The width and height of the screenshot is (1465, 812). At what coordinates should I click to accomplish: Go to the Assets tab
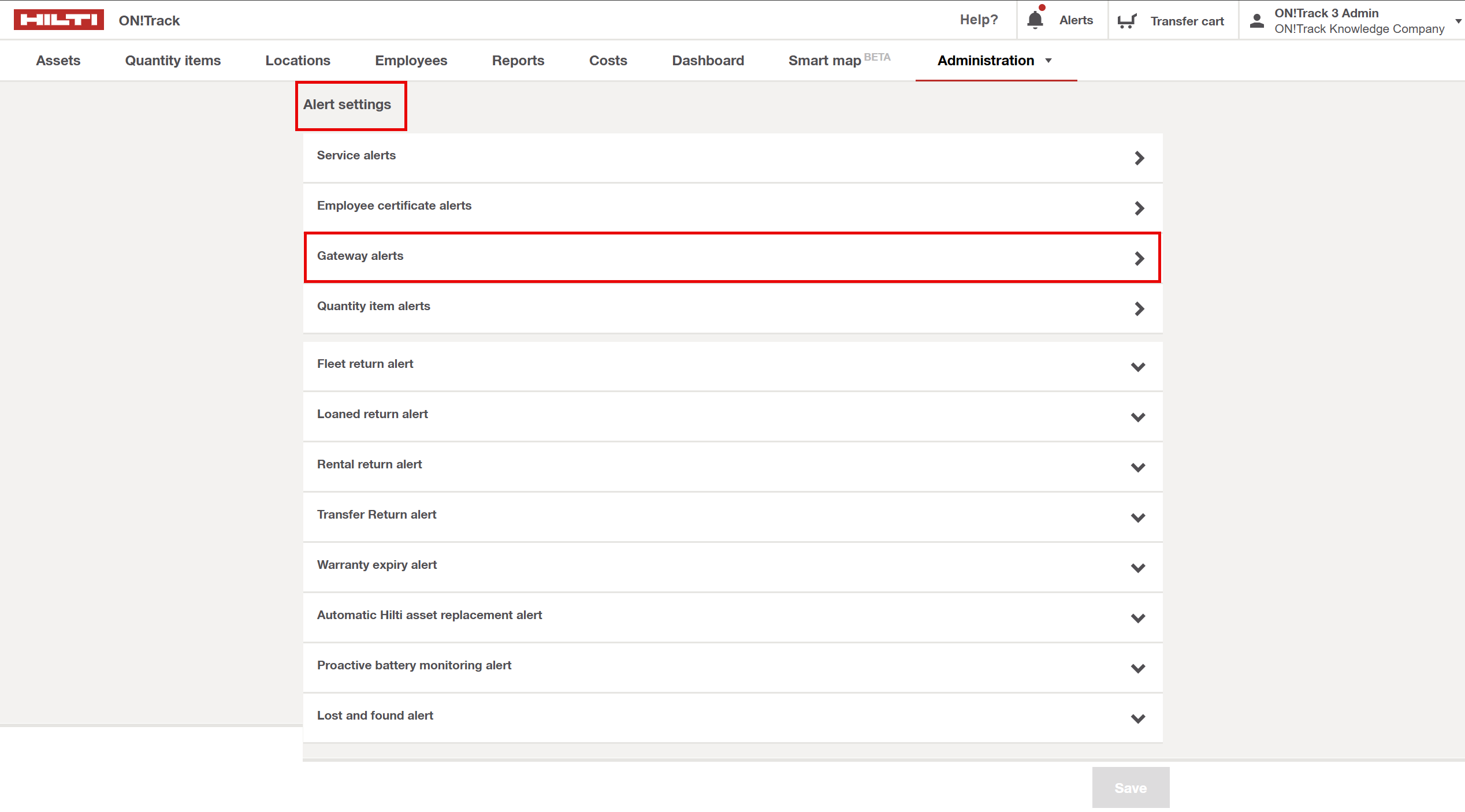[58, 61]
